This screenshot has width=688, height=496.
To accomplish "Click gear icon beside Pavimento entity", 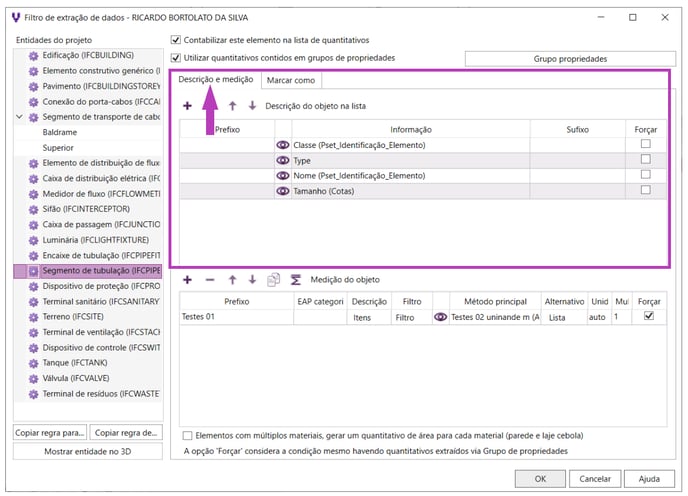I will 33,86.
